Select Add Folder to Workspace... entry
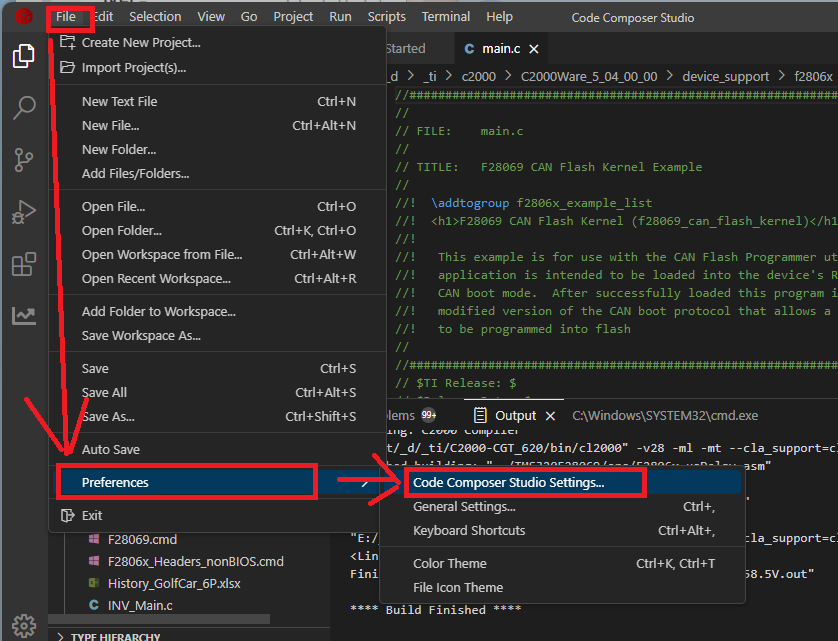 coord(218,312)
